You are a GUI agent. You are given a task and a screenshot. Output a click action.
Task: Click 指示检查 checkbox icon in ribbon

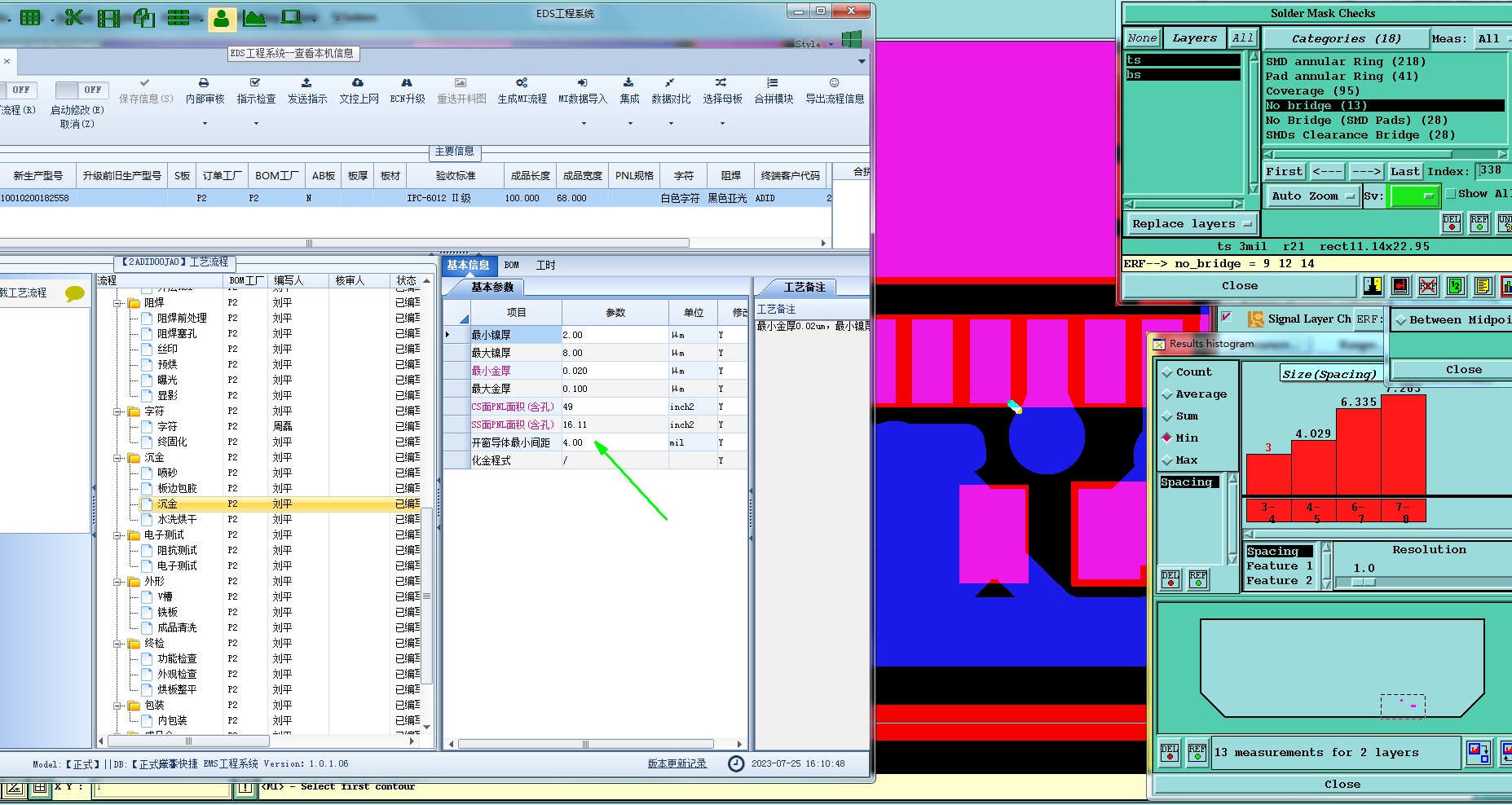point(255,83)
